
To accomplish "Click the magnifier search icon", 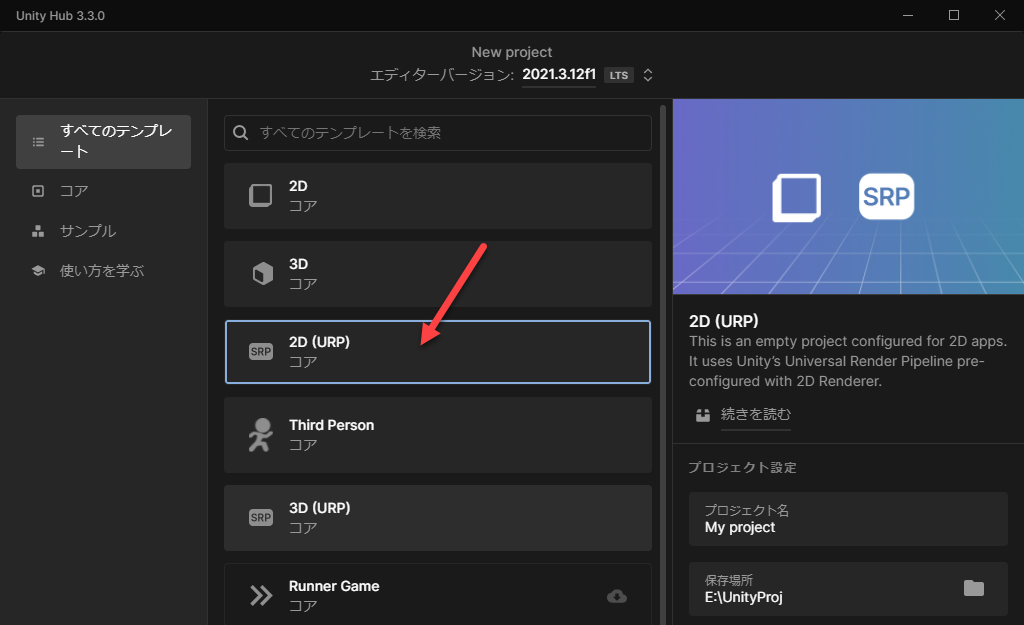I will click(240, 133).
